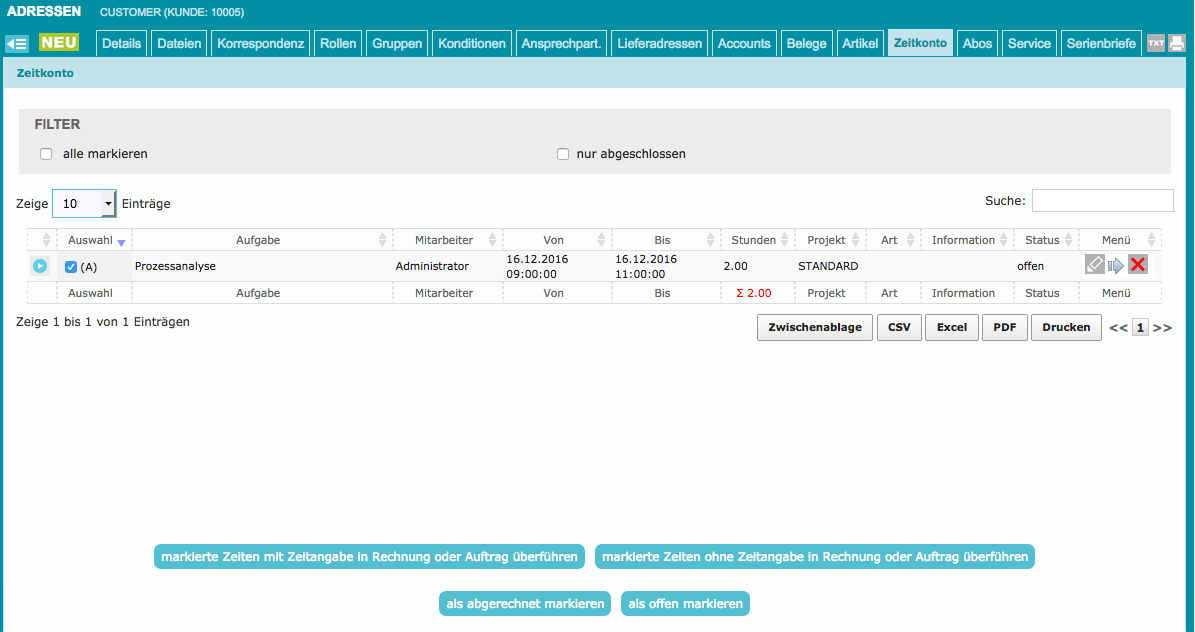This screenshot has height=632, width=1195.
Task: Click the edit pencil icon for Prozessanalyse
Action: 1095,265
